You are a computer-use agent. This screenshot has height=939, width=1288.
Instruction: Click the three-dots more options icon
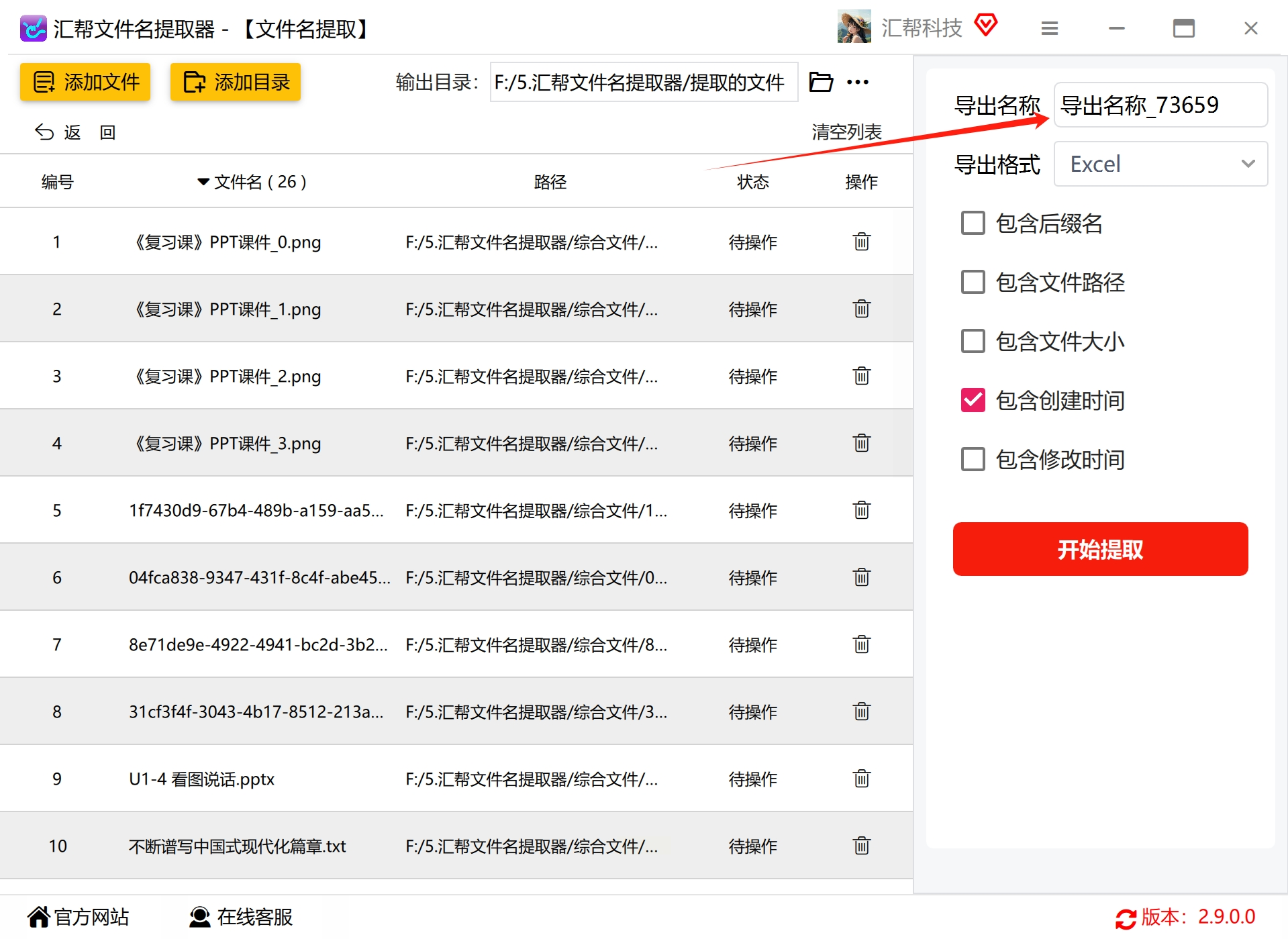pyautogui.click(x=857, y=82)
